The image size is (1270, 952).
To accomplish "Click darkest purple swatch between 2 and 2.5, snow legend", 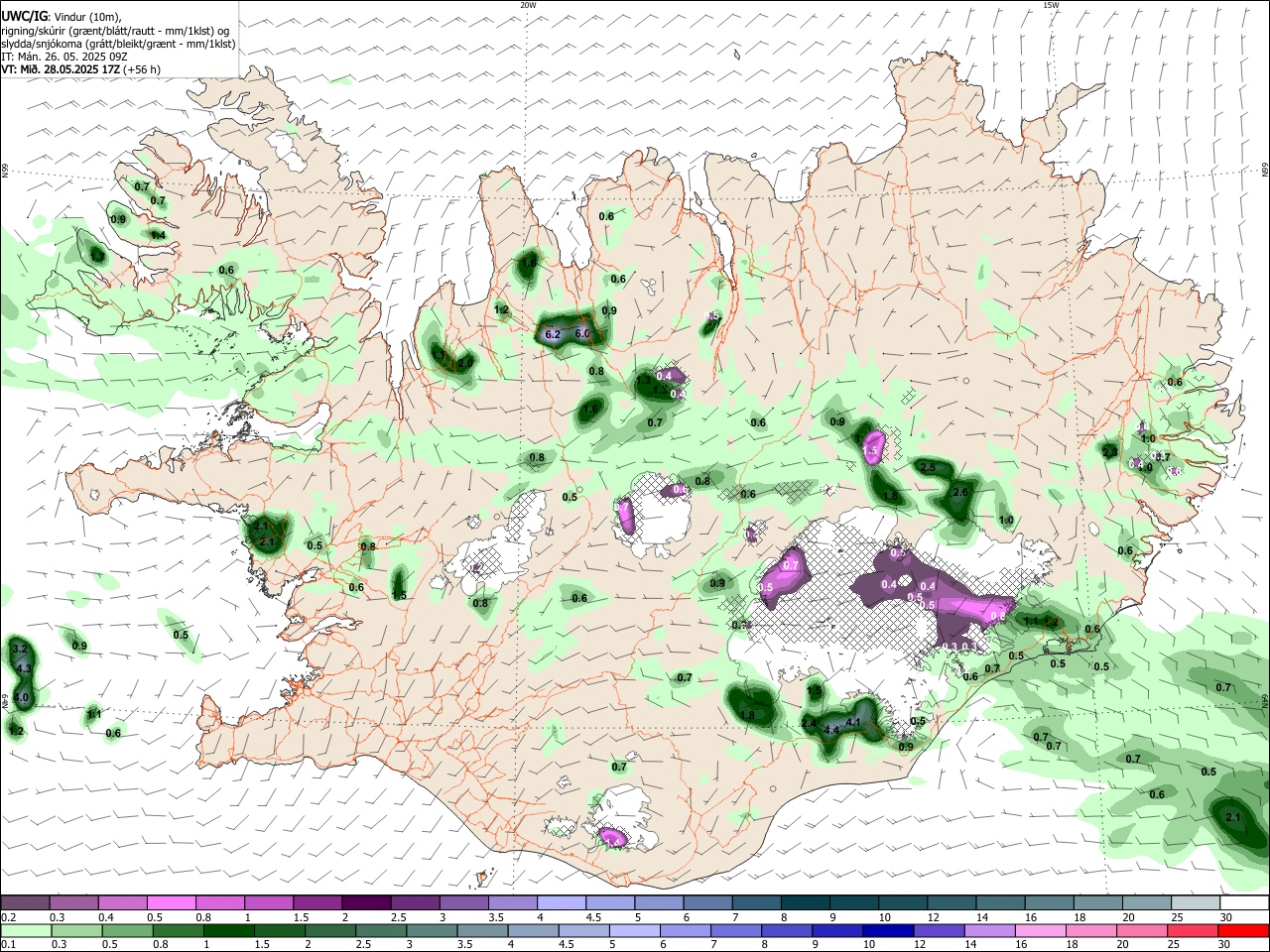I will 365,903.
